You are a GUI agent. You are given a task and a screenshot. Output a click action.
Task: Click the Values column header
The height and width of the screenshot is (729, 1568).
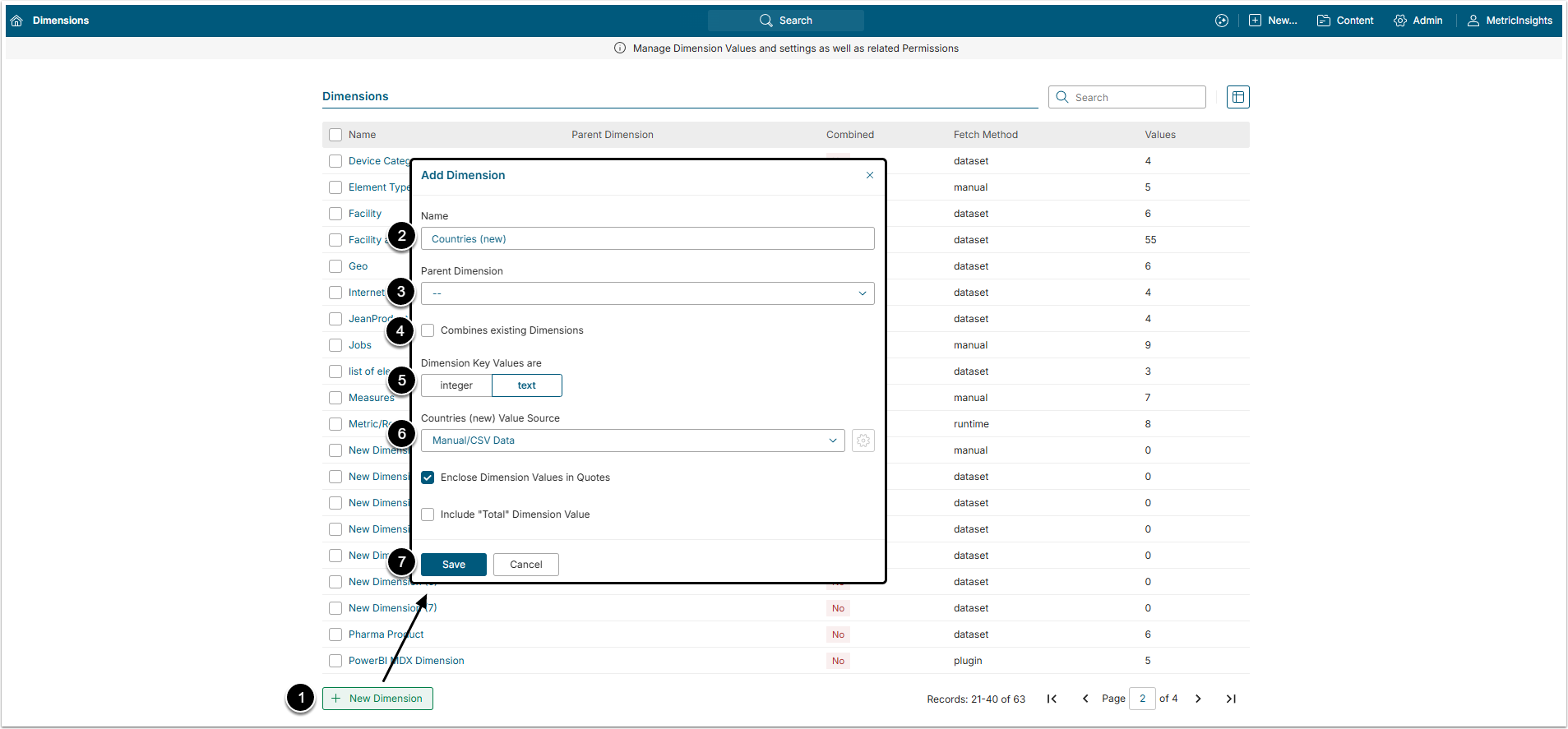pos(1160,135)
